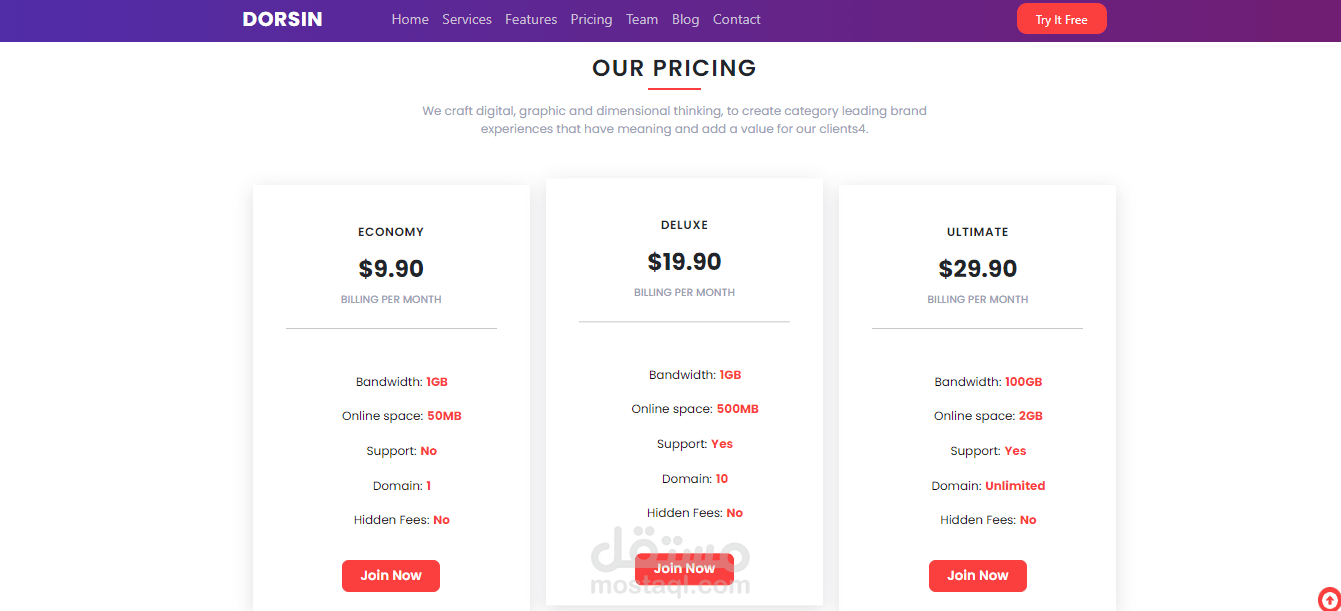Navigate to the Team section
The width and height of the screenshot is (1341, 611).
[x=642, y=19]
